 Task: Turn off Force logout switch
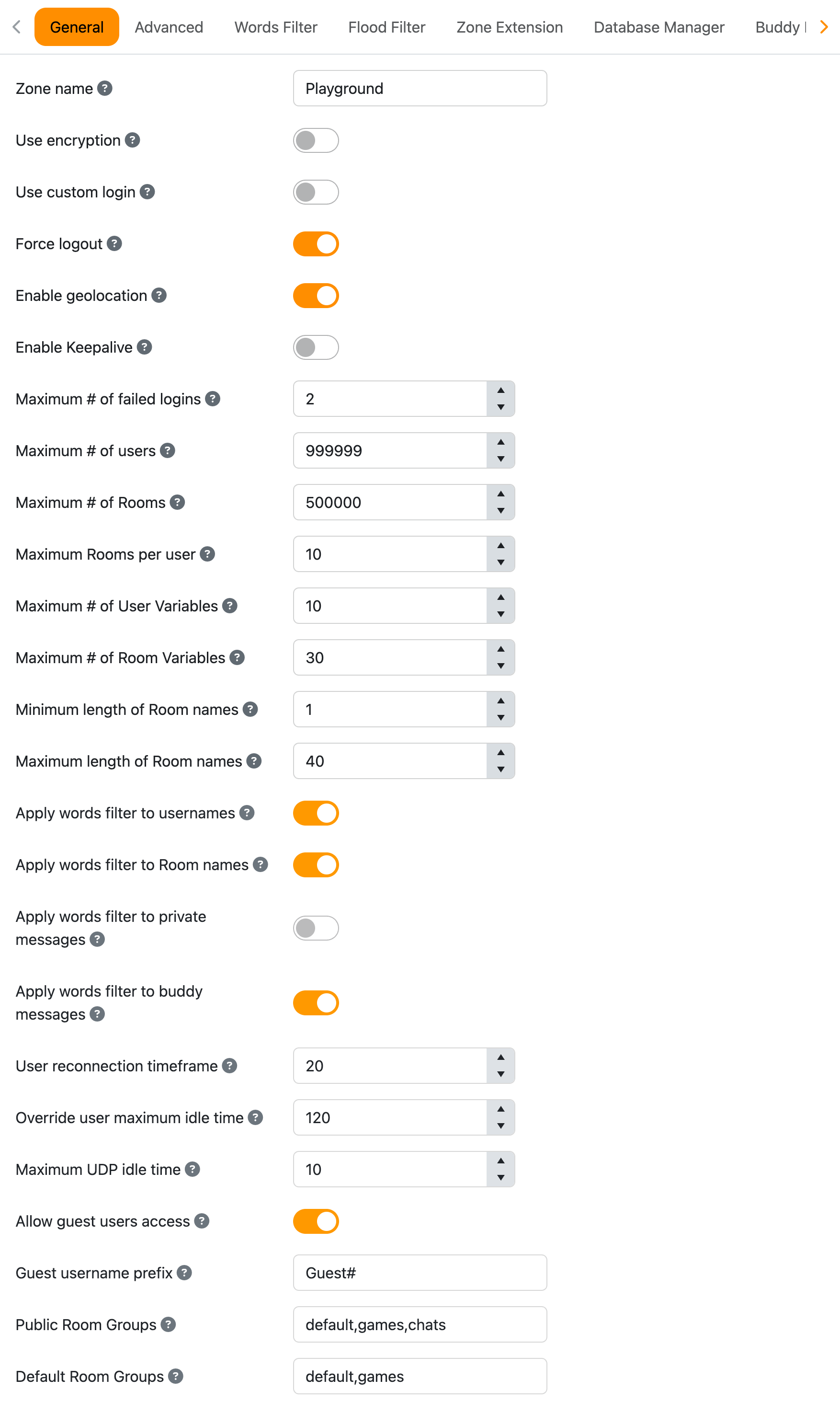coord(316,244)
